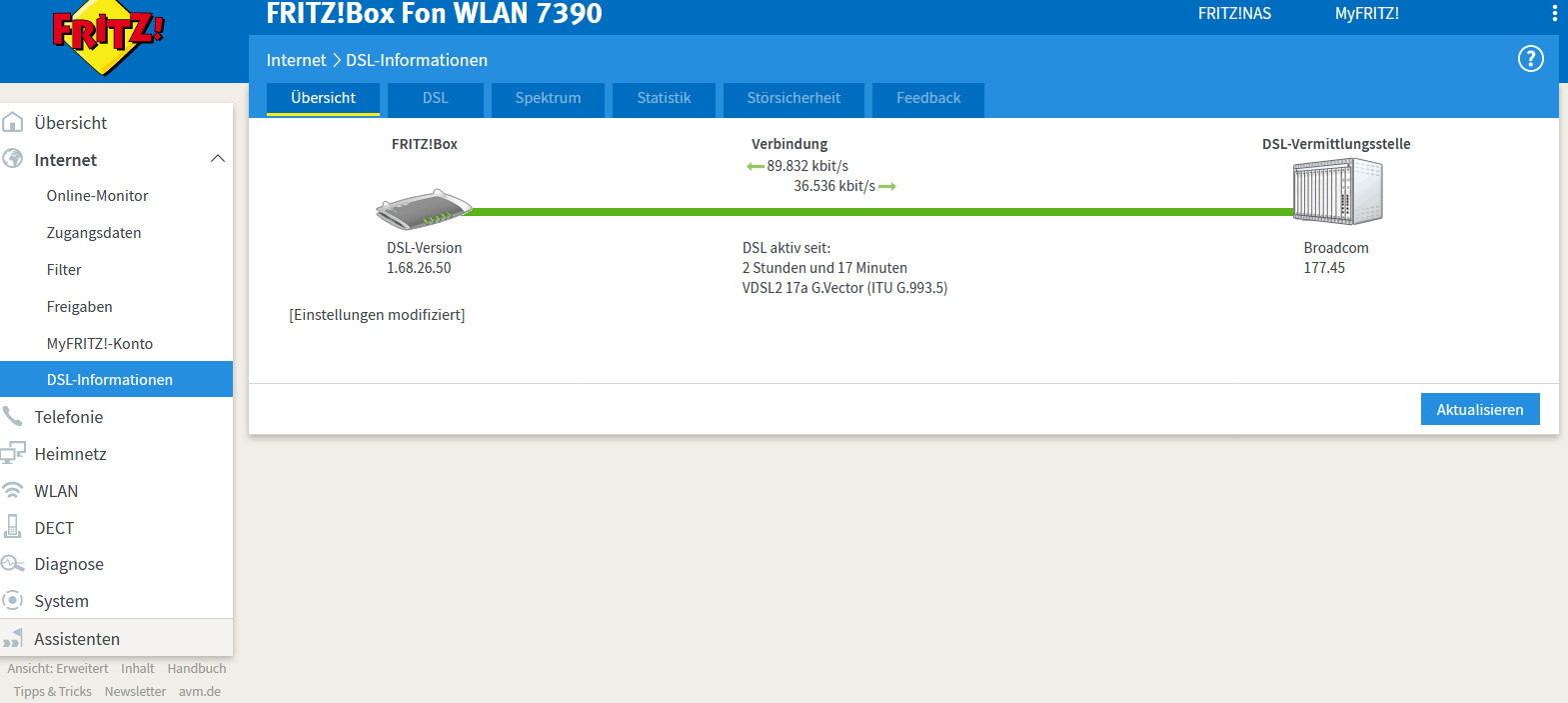This screenshot has height=703, width=1568.
Task: Click '2 Stunden und 17 Minuten' text
Action: tap(824, 268)
